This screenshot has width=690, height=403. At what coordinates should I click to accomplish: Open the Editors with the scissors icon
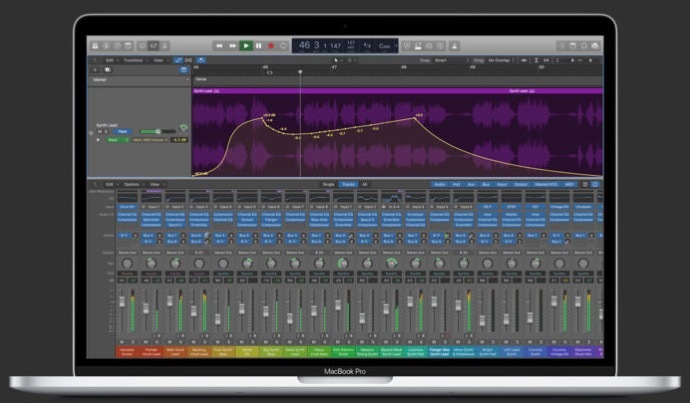tap(165, 46)
